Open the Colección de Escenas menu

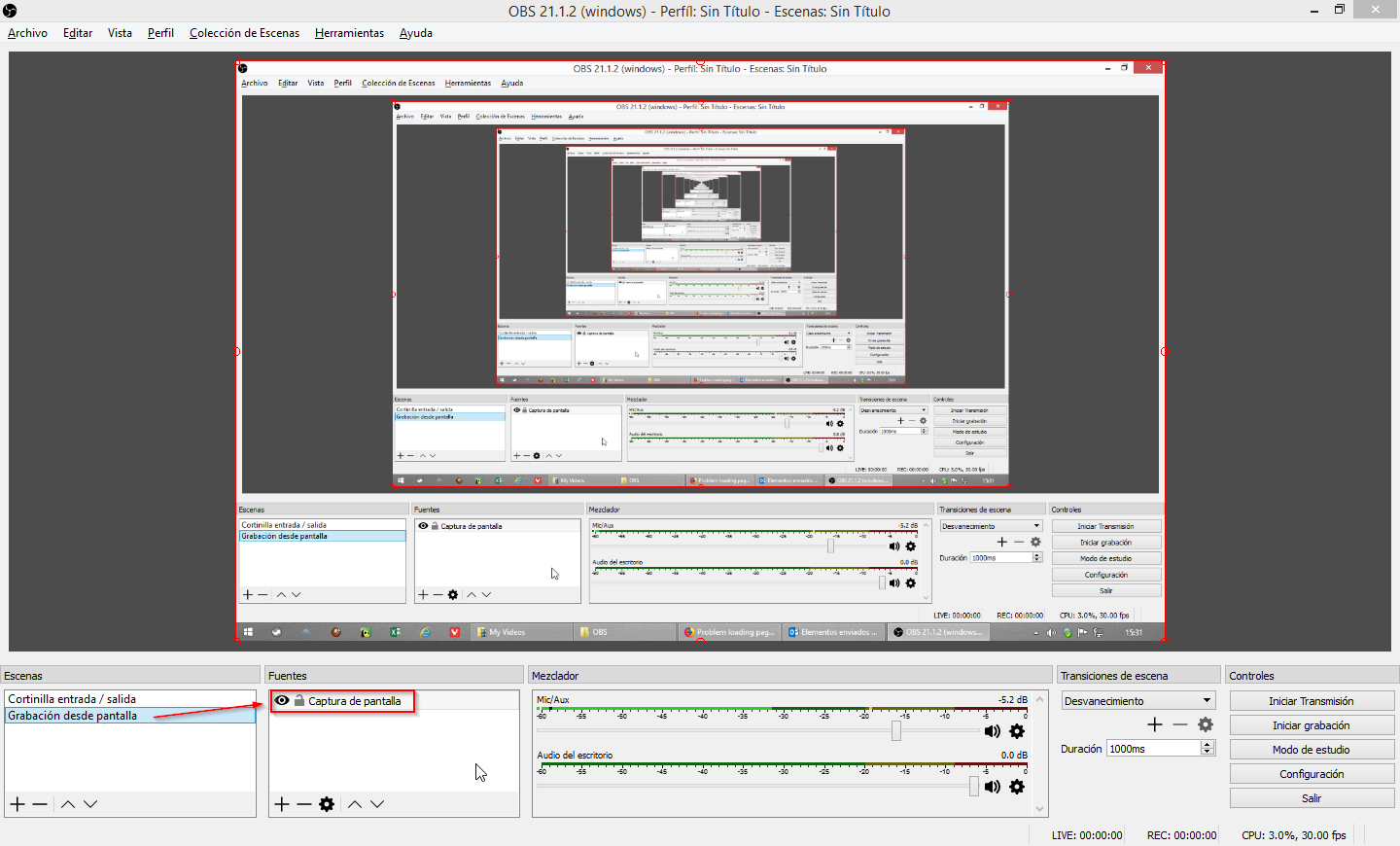244,33
